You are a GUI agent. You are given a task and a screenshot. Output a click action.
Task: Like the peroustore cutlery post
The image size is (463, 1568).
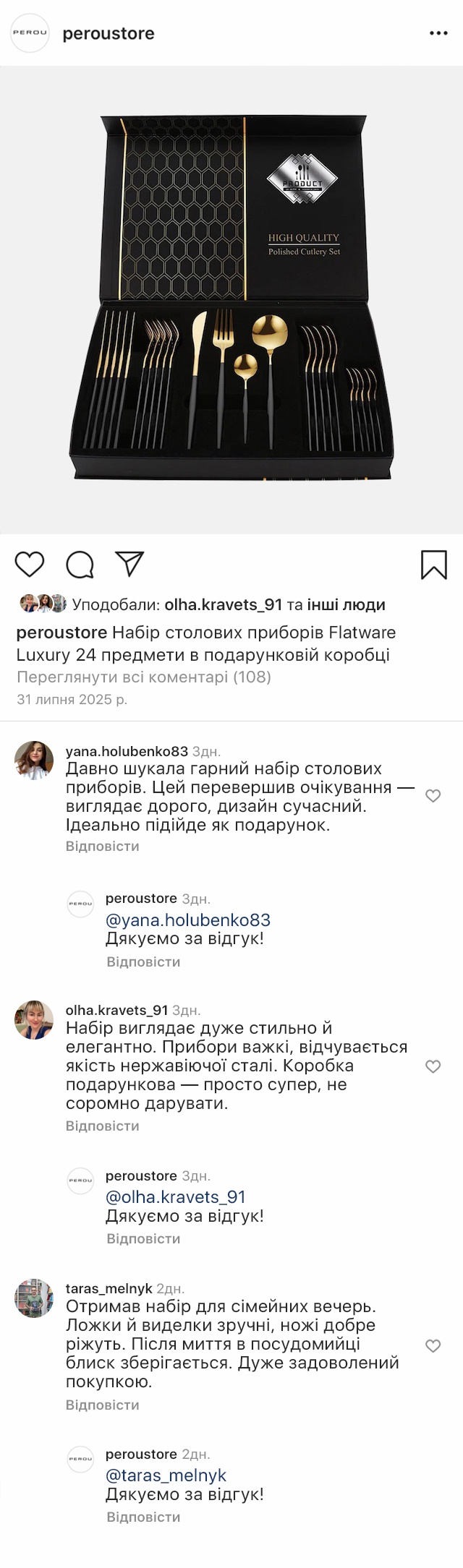30,564
